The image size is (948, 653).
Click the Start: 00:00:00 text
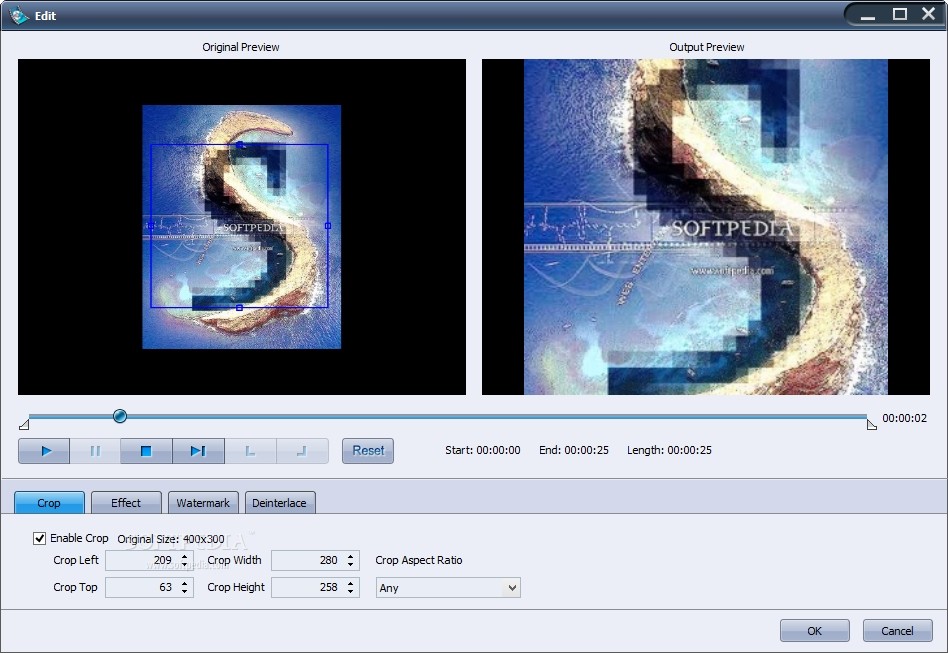point(482,450)
